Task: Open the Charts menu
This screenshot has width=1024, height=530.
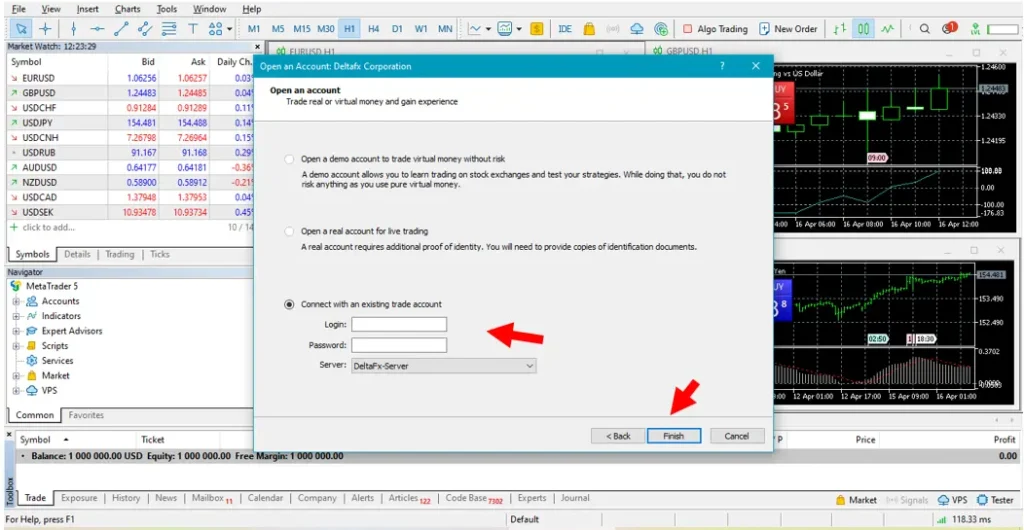Action: [127, 9]
